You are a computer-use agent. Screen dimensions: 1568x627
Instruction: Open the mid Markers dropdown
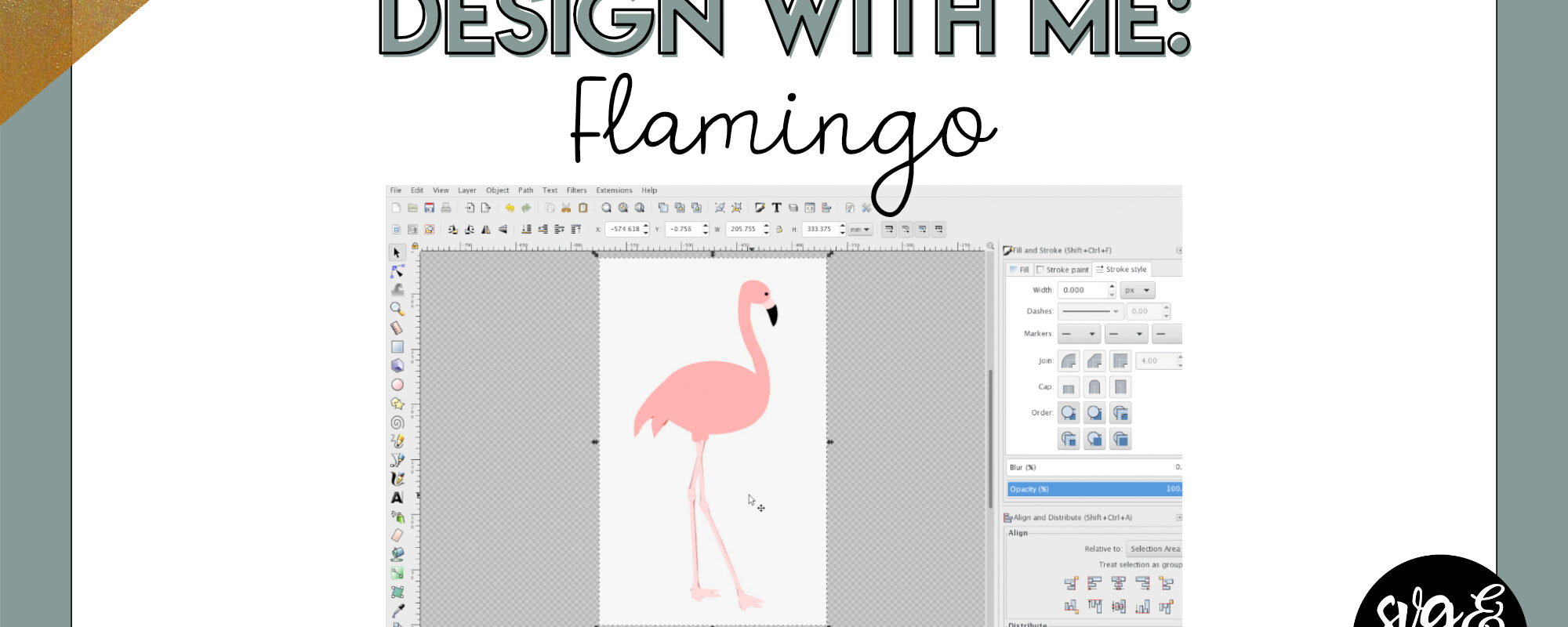pyautogui.click(x=1126, y=334)
